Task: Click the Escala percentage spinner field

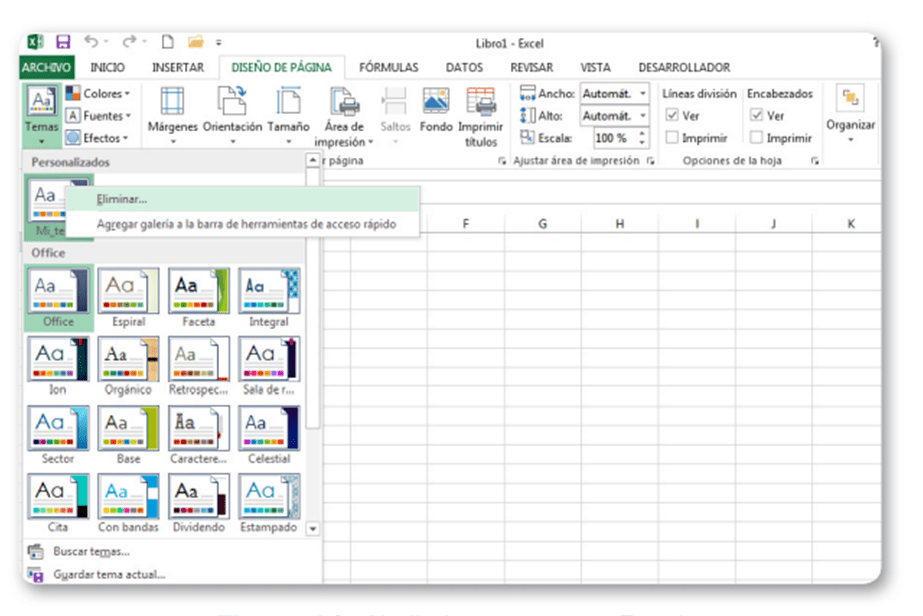Action: (611, 138)
